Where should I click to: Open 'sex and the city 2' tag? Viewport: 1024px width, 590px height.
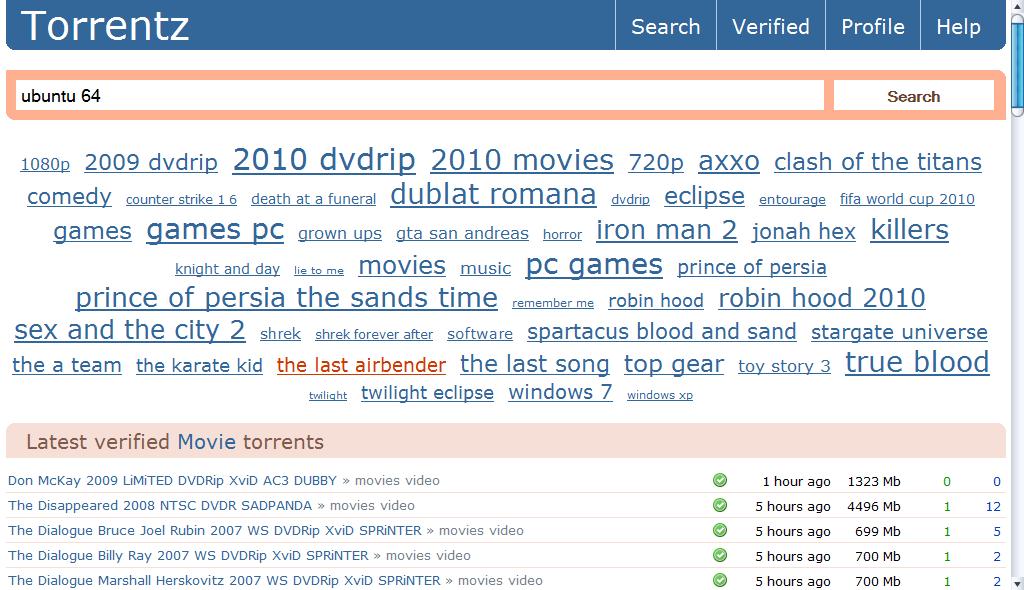(130, 330)
